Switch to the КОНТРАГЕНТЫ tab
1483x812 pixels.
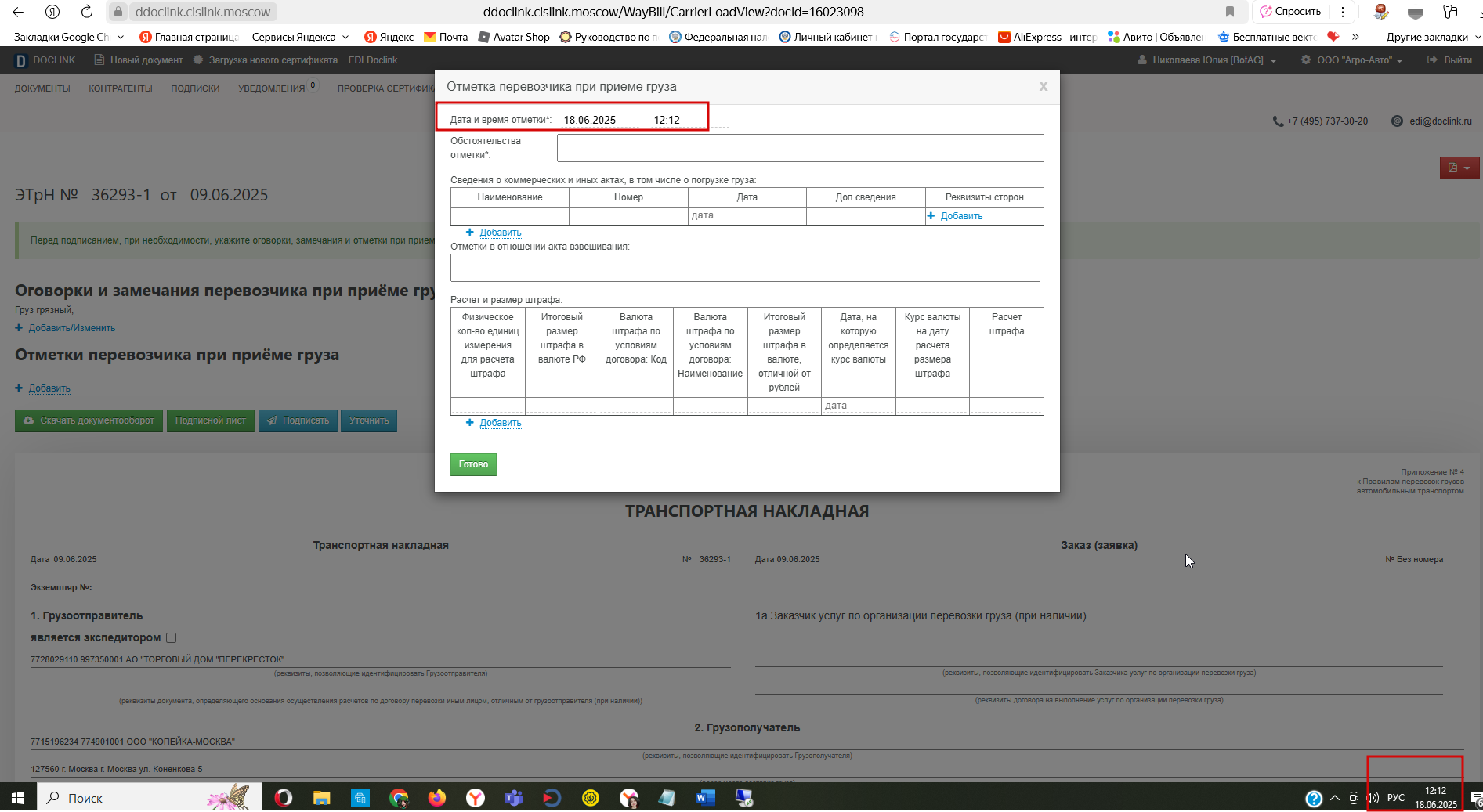pyautogui.click(x=121, y=88)
